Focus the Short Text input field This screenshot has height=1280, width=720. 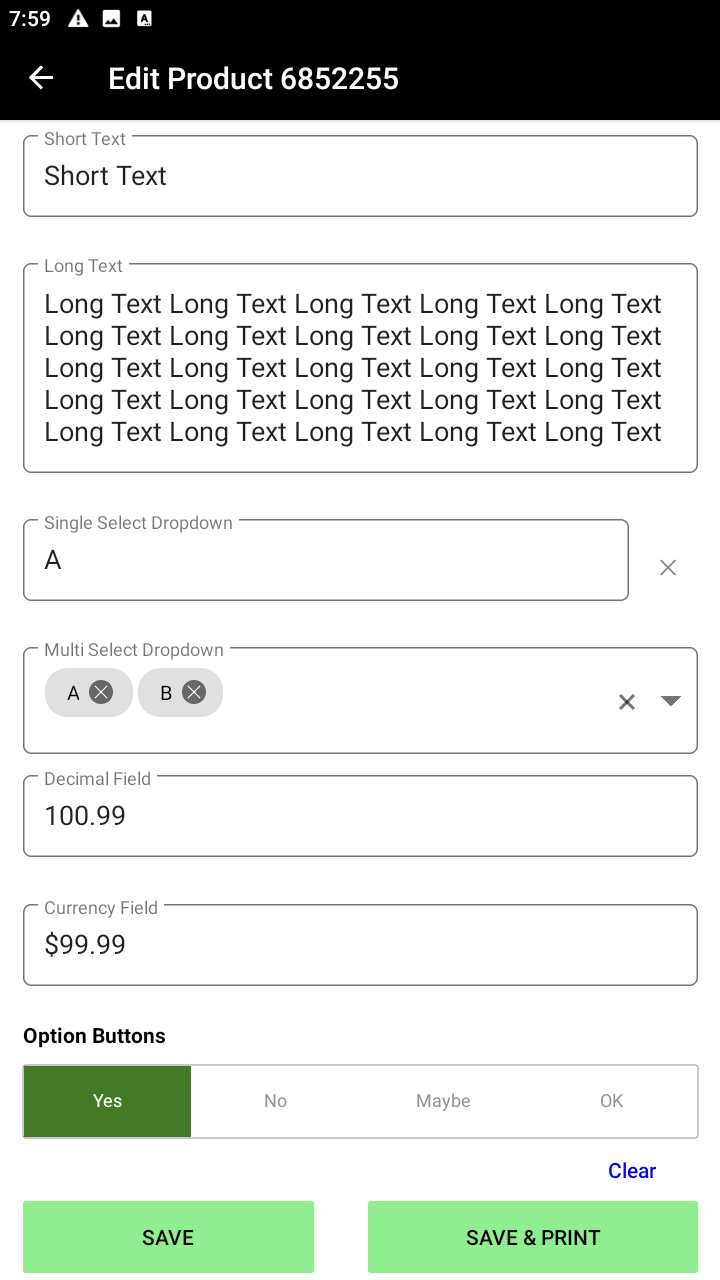360,176
